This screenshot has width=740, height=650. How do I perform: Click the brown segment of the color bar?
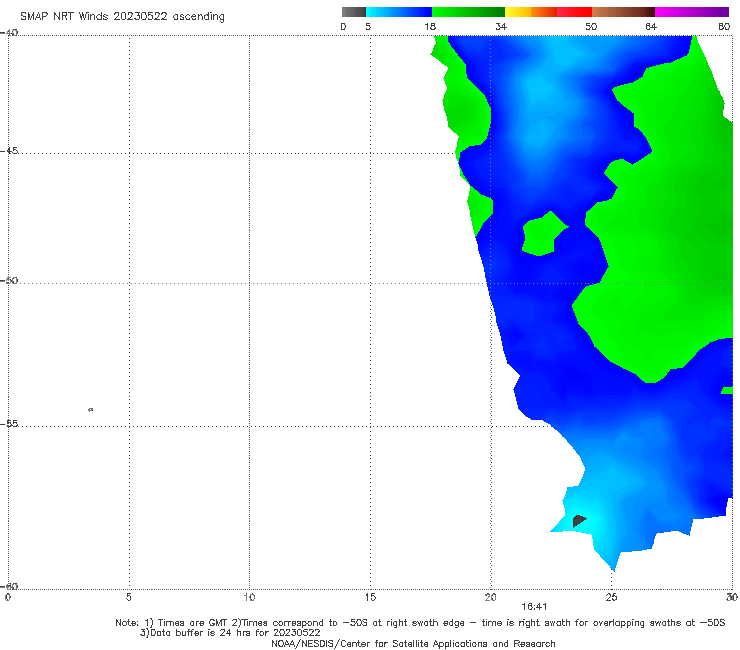(623, 12)
